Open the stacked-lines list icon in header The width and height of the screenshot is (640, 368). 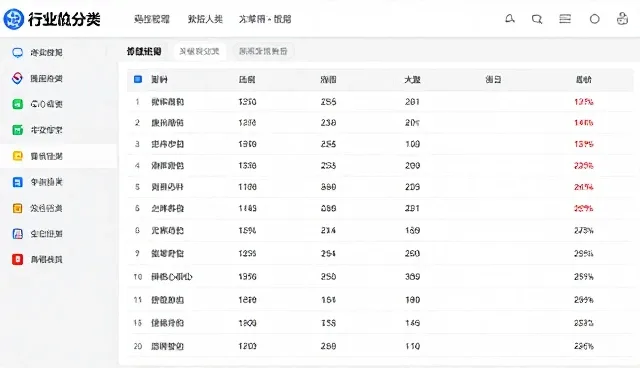click(x=565, y=19)
